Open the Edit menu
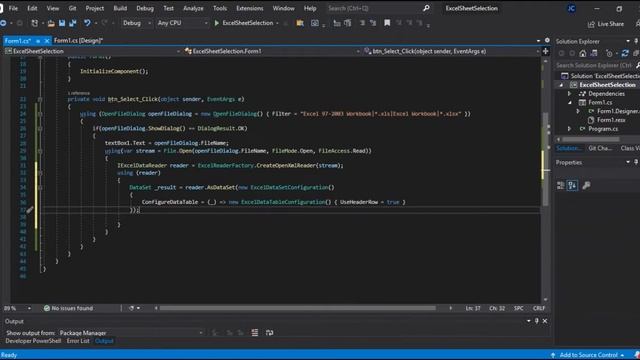 click(32, 8)
